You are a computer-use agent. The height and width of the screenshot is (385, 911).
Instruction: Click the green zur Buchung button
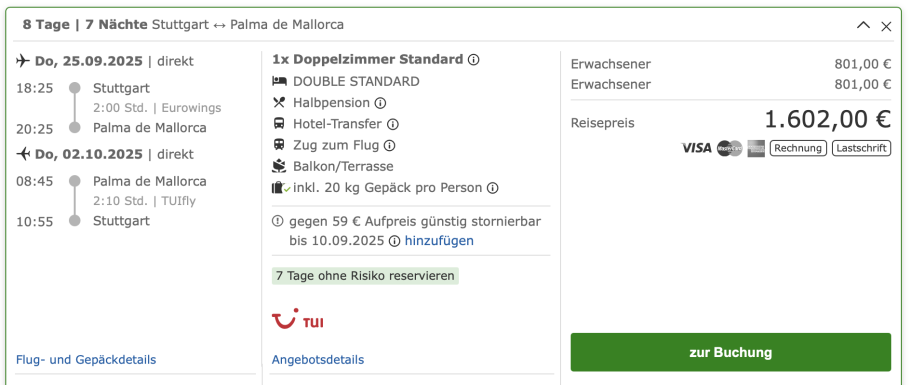(730, 352)
